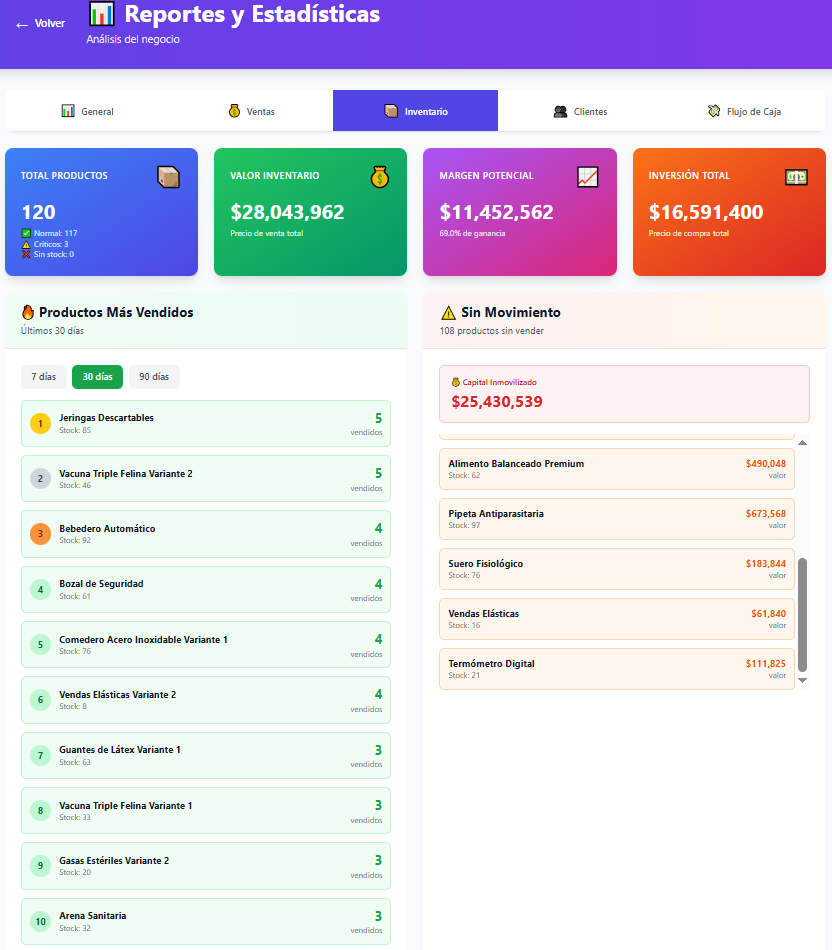Image resolution: width=832 pixels, height=950 pixels.
Task: Click the gold rank 1 badge
Action: (x=40, y=424)
